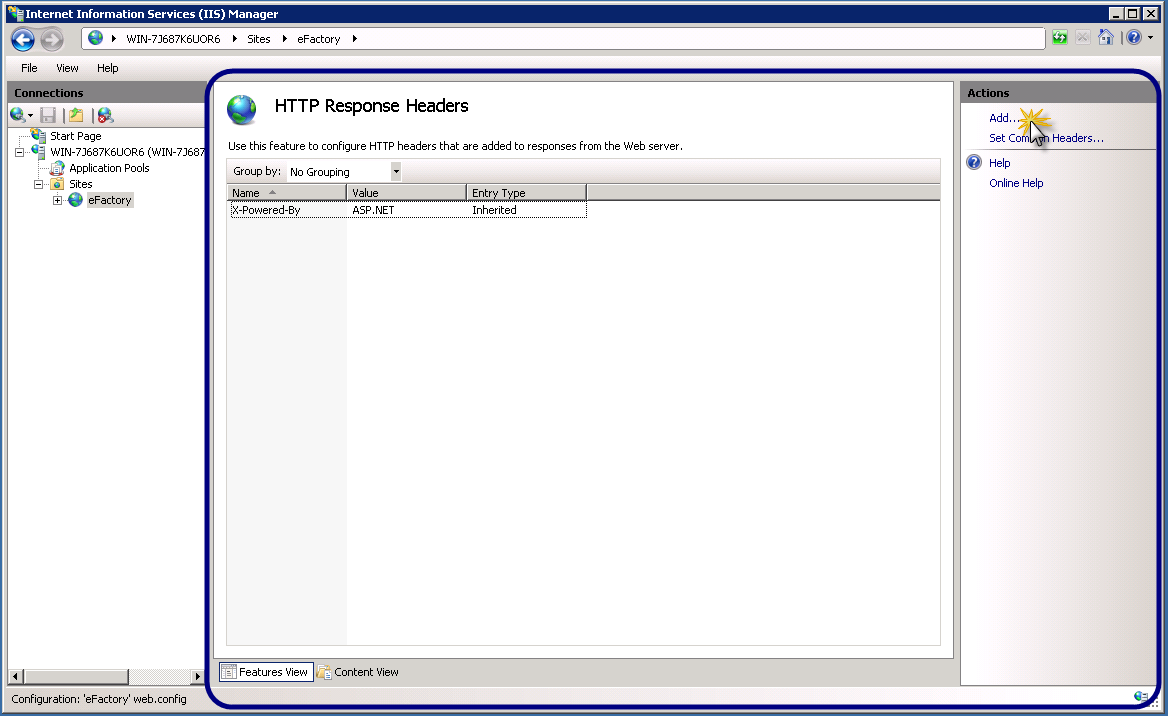Click the IIS Manager icon in the title bar
The width and height of the screenshot is (1168, 716).
(15, 13)
